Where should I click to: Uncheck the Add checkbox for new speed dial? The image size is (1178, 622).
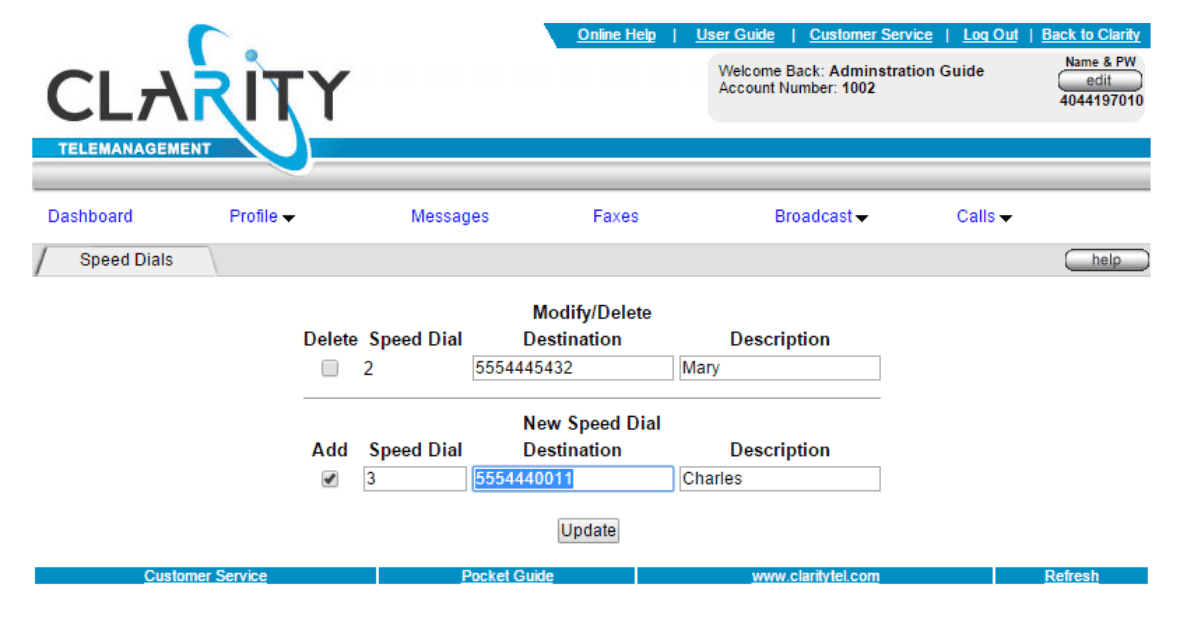click(x=330, y=479)
